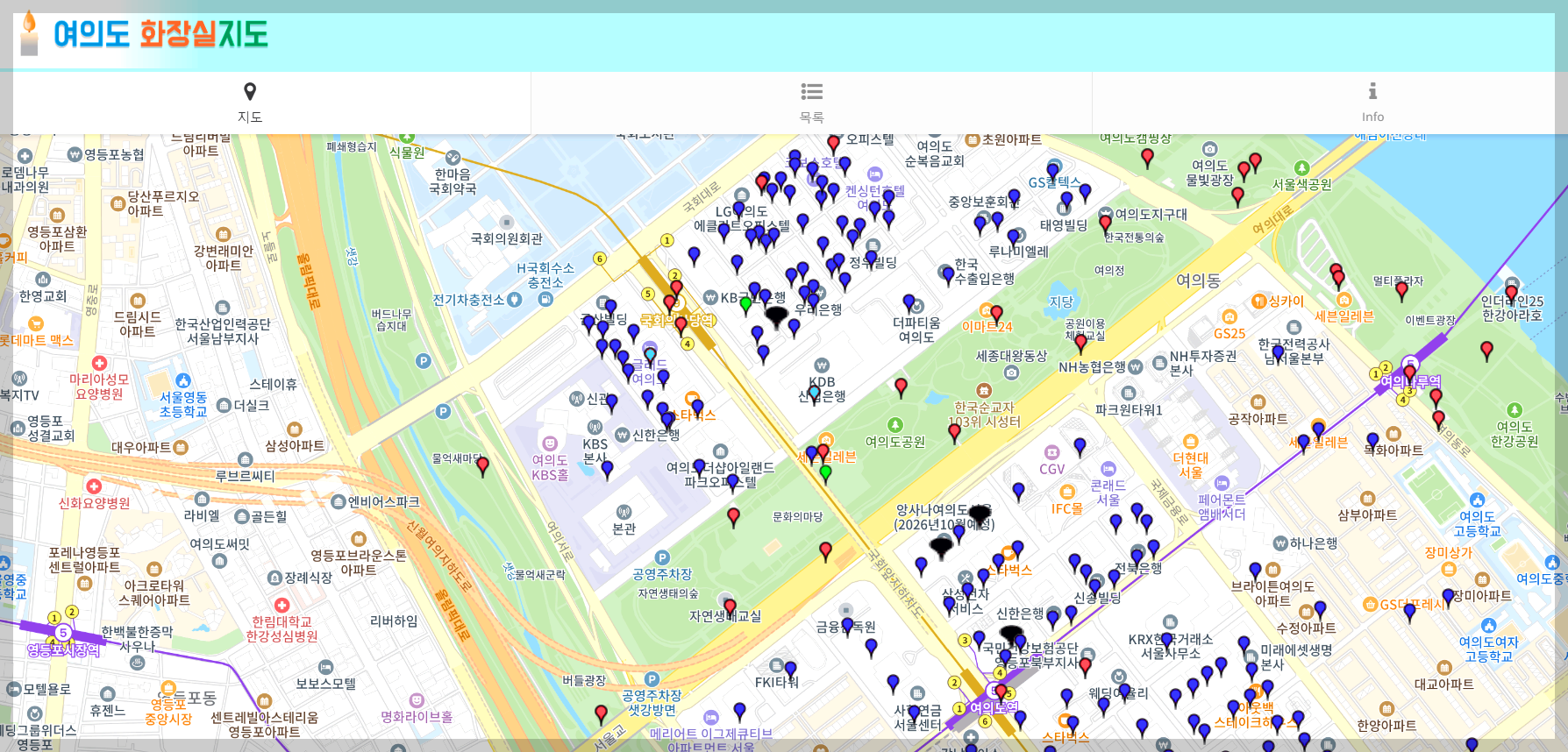Click the red marker by 버들광장
The width and height of the screenshot is (1568, 752).
[x=601, y=713]
